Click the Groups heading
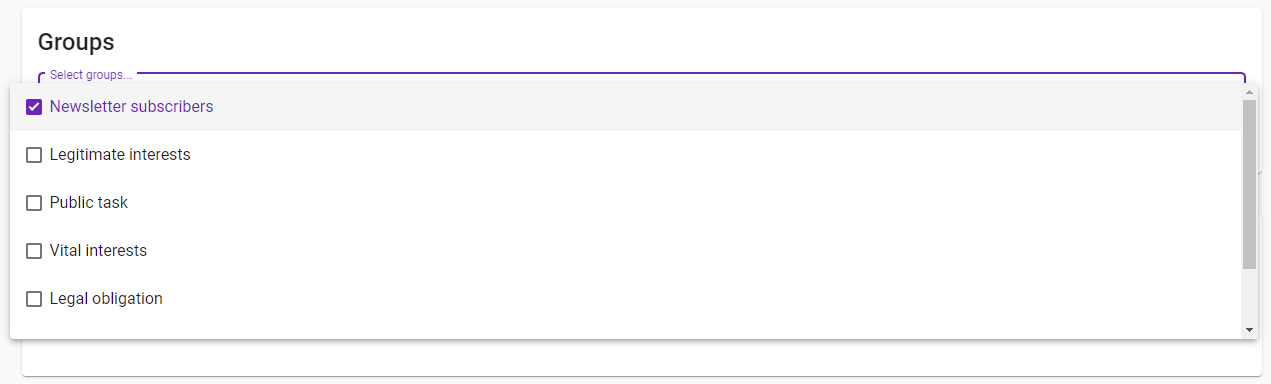The height and width of the screenshot is (384, 1271). (76, 42)
